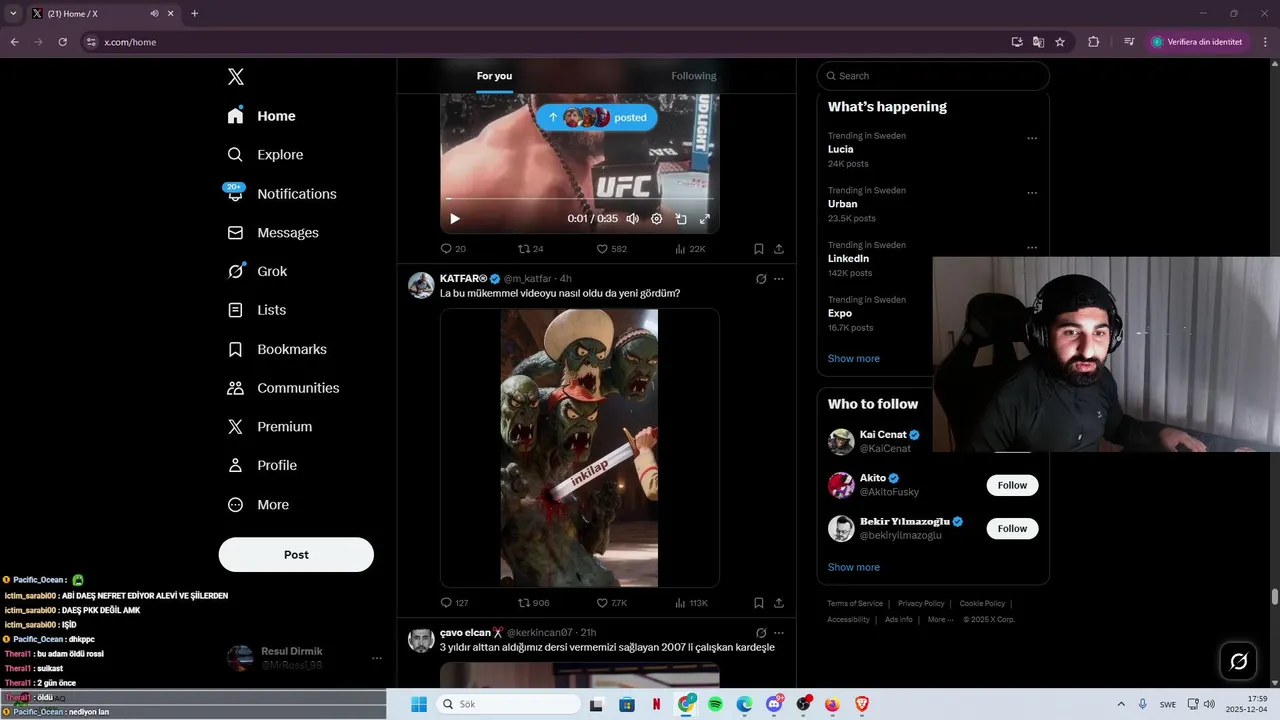Click the X Search input field
The image size is (1280, 720).
[933, 76]
